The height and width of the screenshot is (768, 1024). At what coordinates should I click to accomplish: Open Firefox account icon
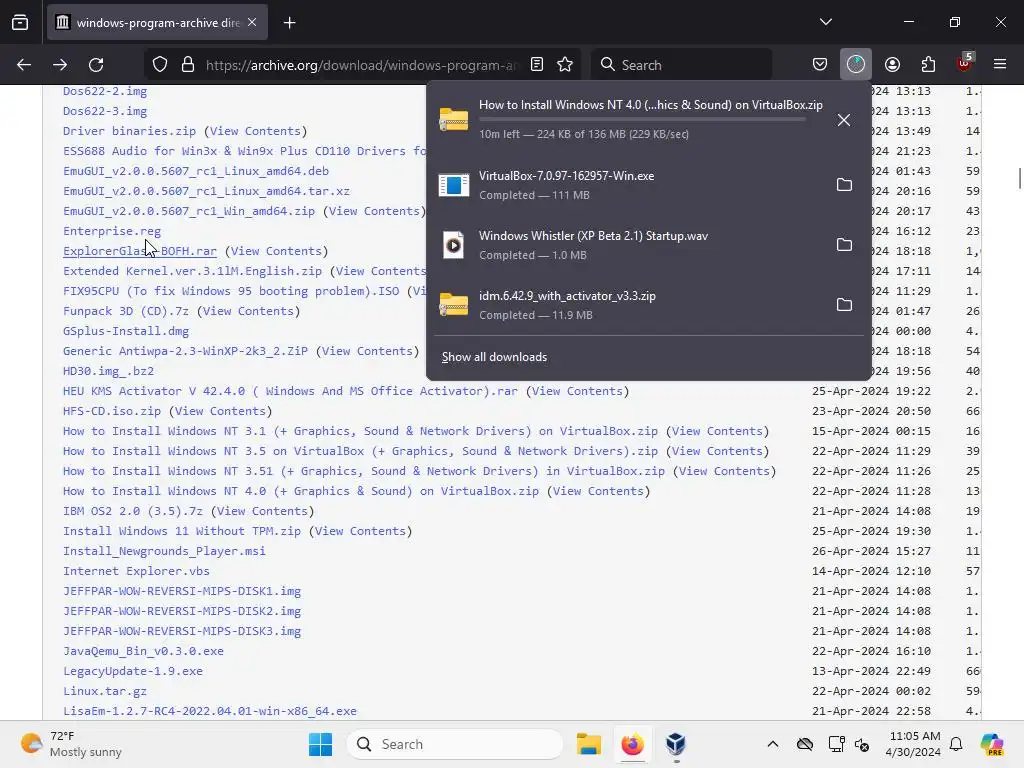tap(892, 65)
